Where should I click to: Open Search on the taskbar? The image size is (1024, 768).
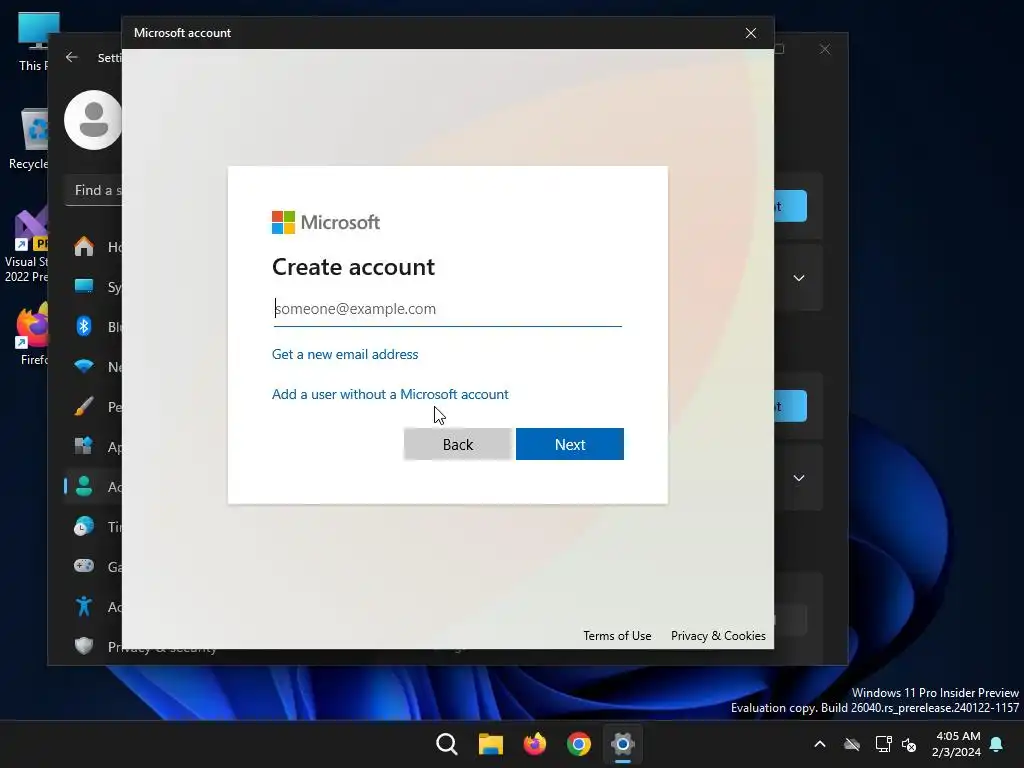click(x=447, y=744)
